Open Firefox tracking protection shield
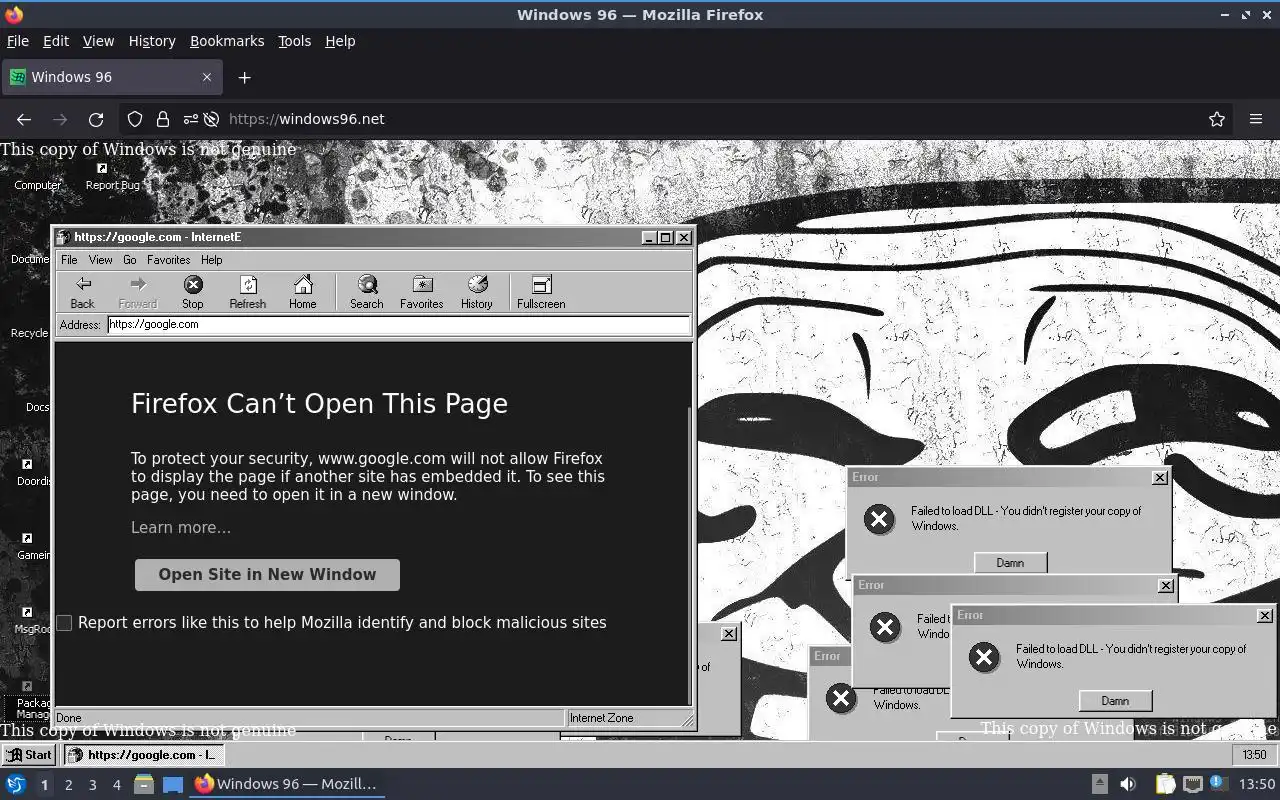1280x800 pixels. click(135, 119)
